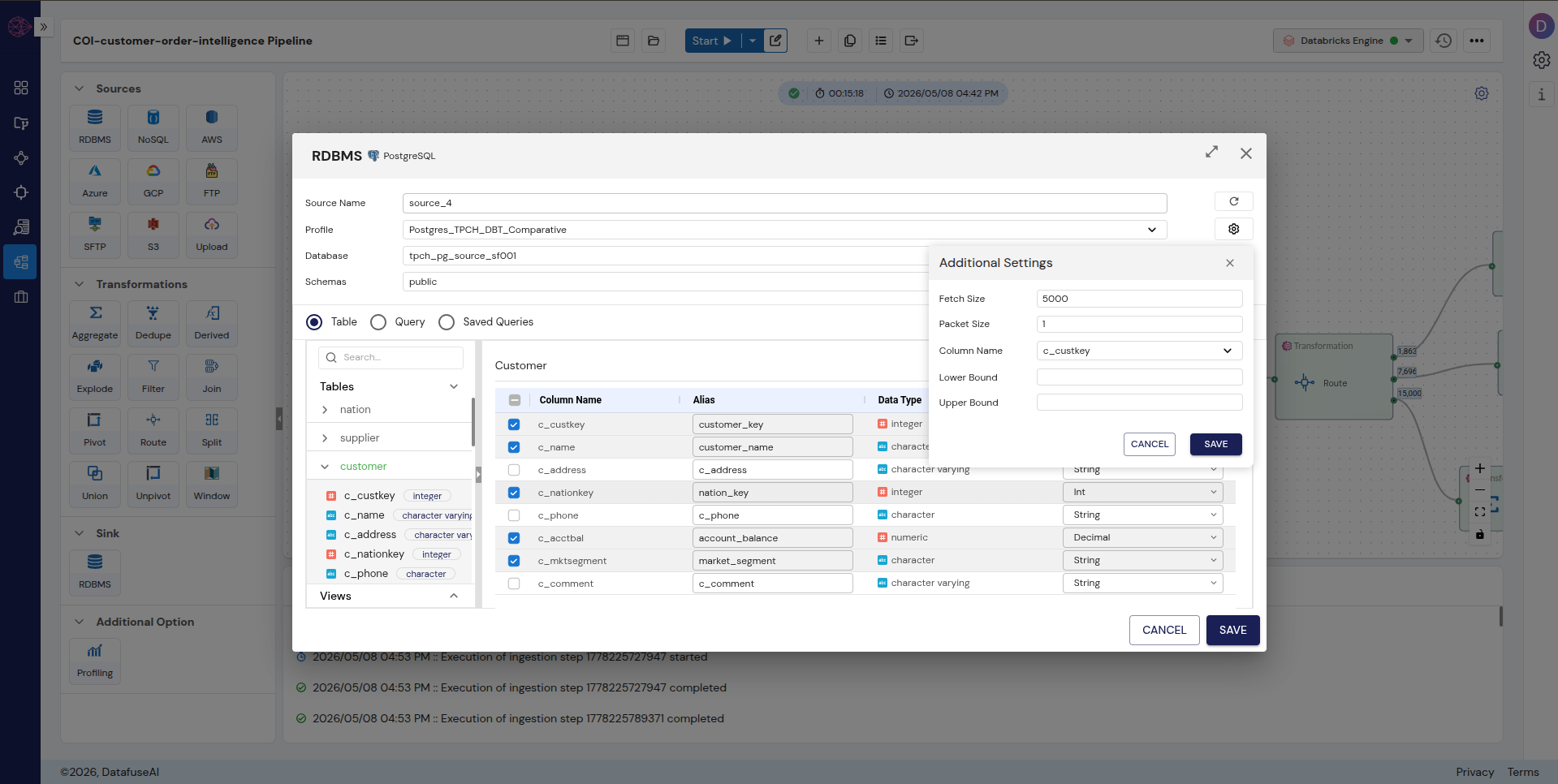Edit the customer_key alias field
This screenshot has width=1558, height=784.
pyautogui.click(x=772, y=424)
